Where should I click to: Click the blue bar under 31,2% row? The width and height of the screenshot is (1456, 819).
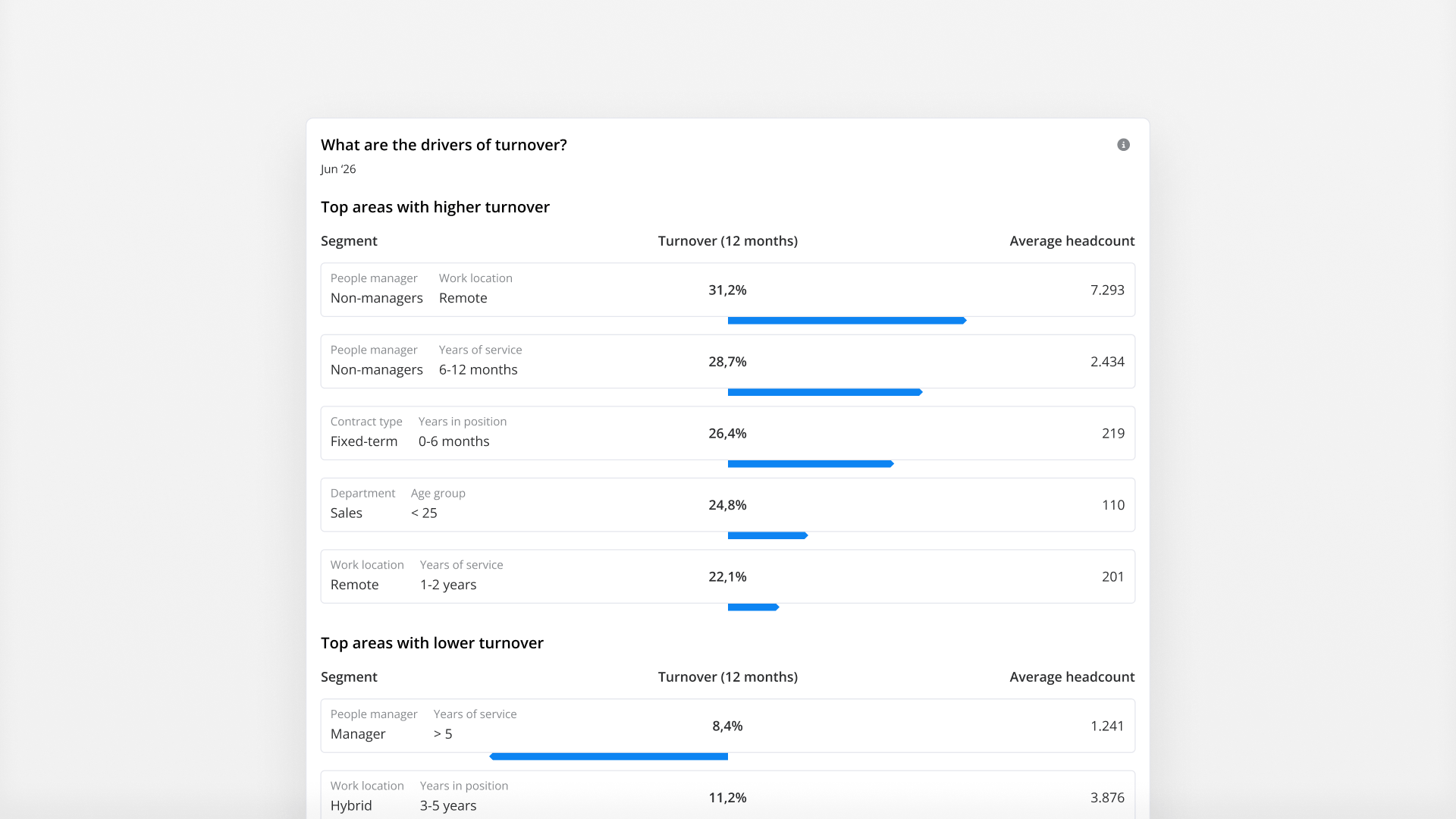pyautogui.click(x=847, y=321)
